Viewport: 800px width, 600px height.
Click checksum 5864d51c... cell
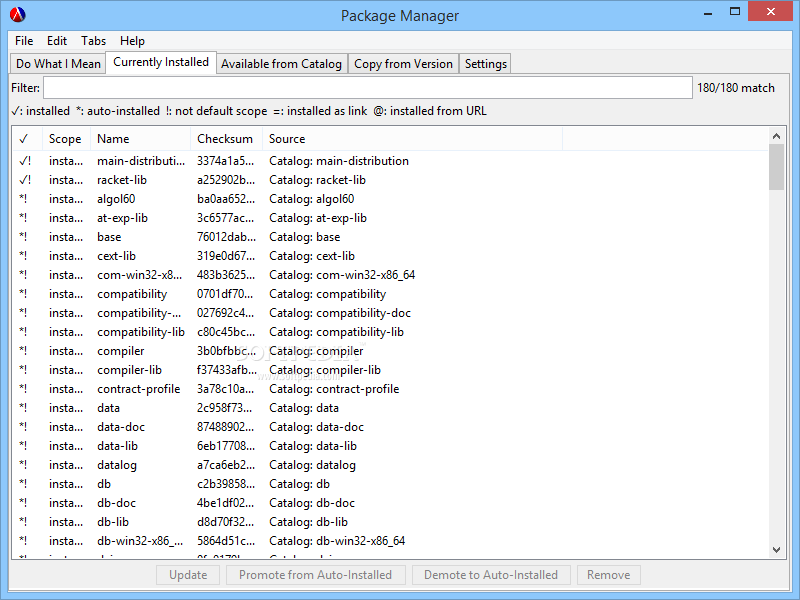pos(226,541)
